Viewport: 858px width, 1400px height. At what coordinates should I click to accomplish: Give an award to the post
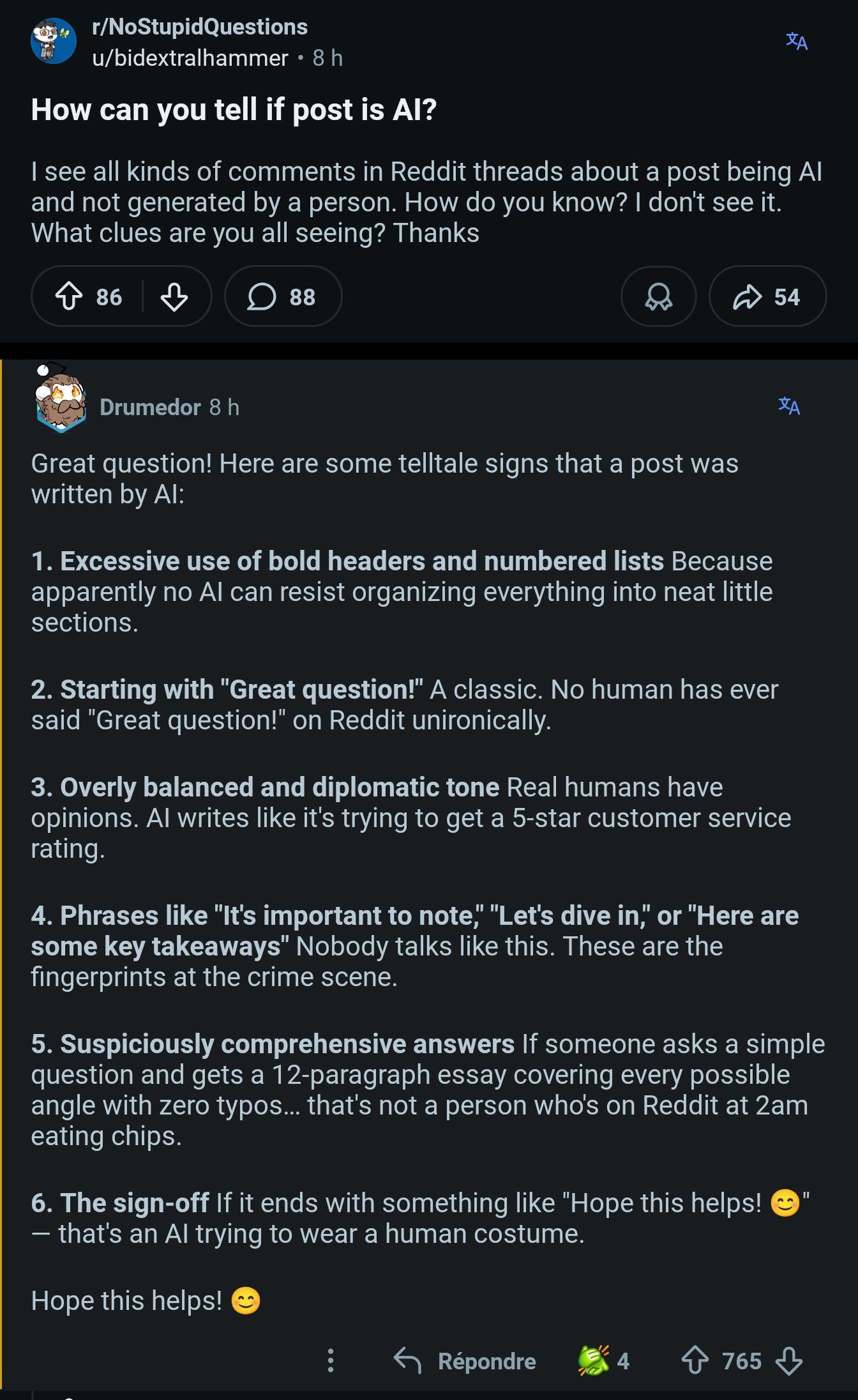click(x=658, y=297)
